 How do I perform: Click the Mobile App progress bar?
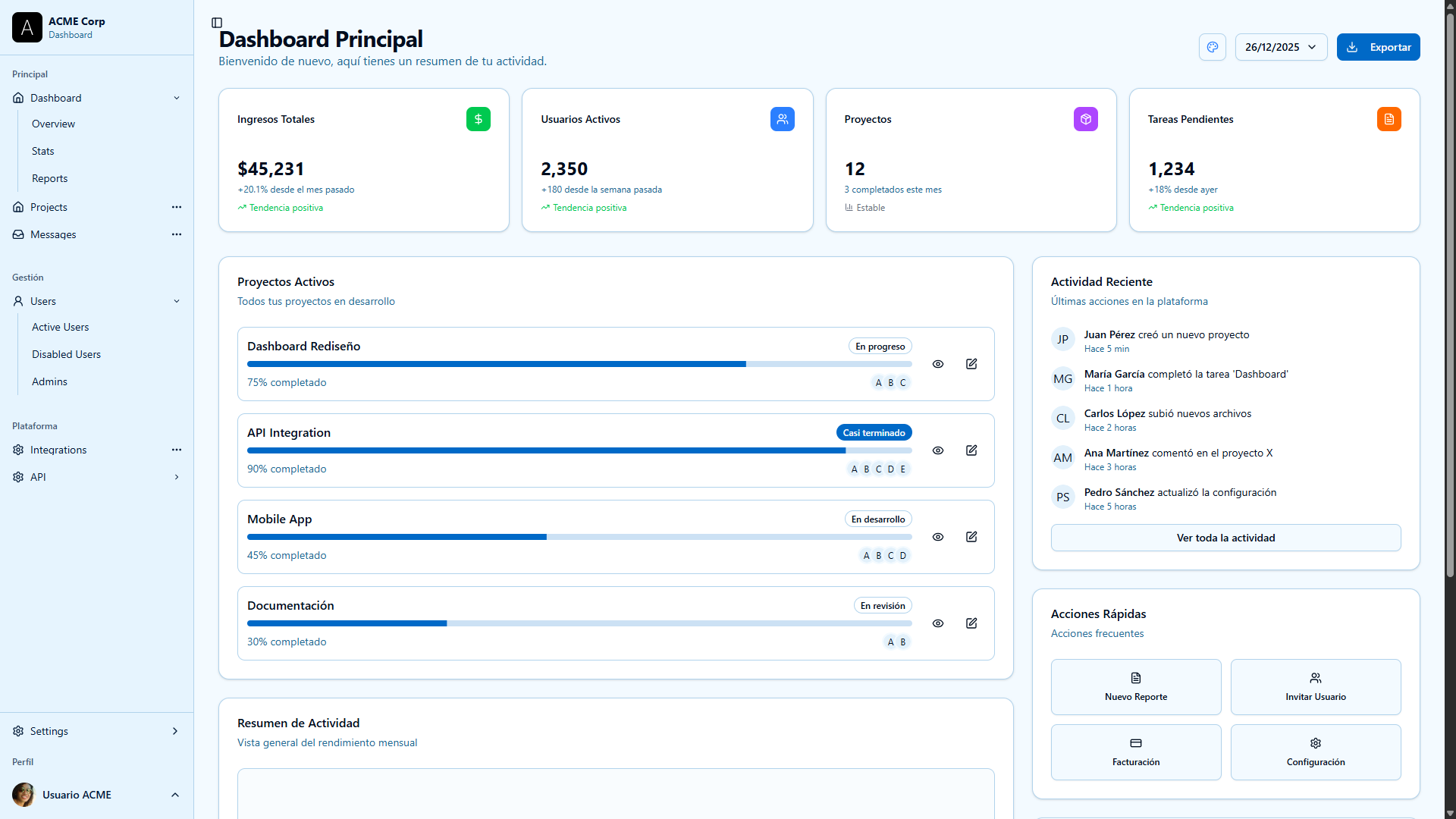(579, 537)
